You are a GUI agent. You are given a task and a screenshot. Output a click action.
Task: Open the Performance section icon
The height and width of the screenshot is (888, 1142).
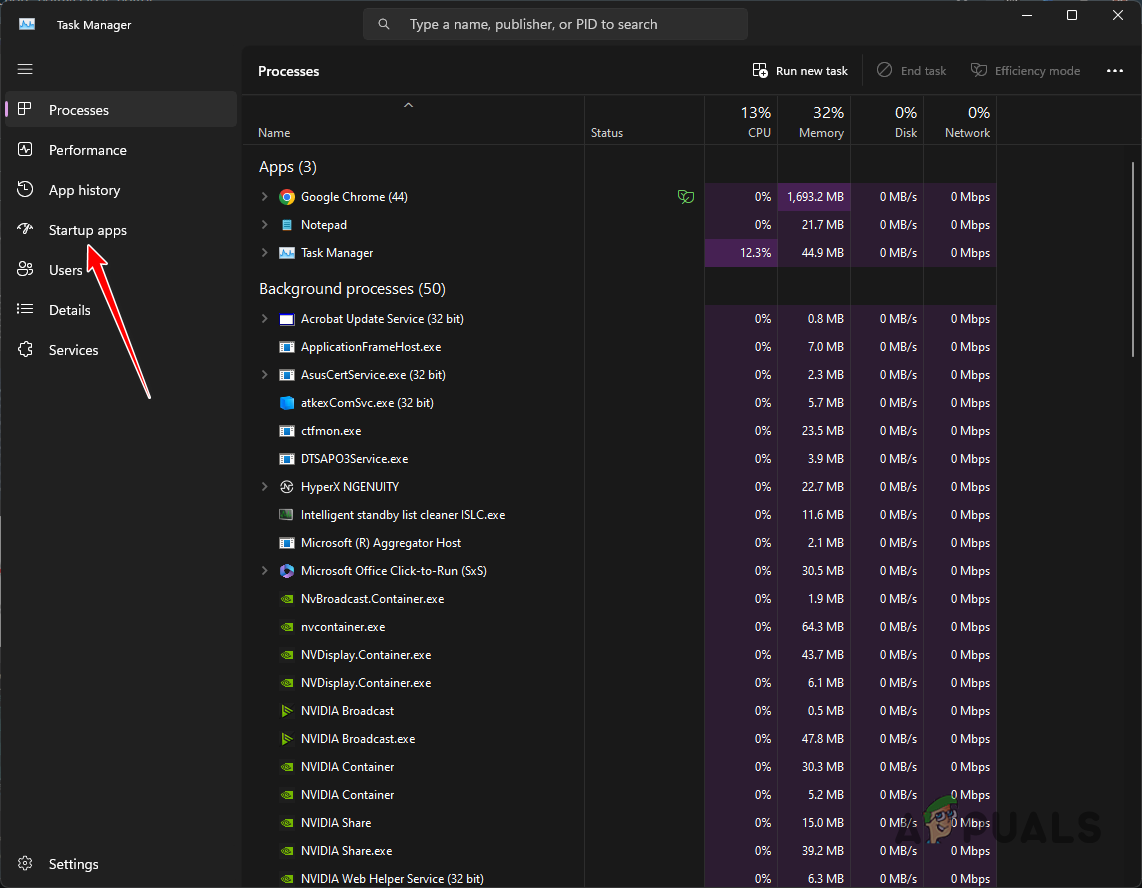[24, 150]
